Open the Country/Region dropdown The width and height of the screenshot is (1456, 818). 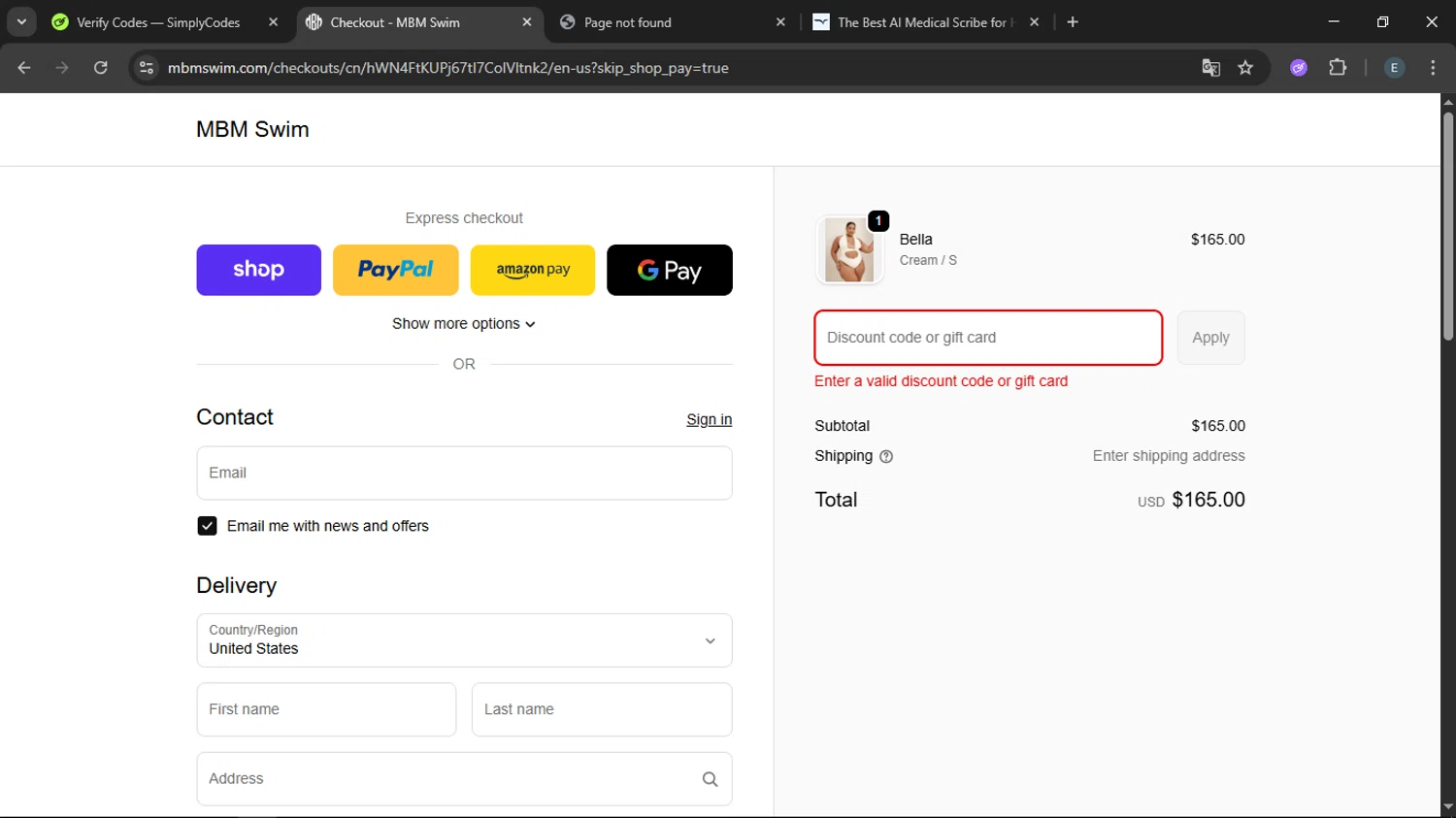464,640
